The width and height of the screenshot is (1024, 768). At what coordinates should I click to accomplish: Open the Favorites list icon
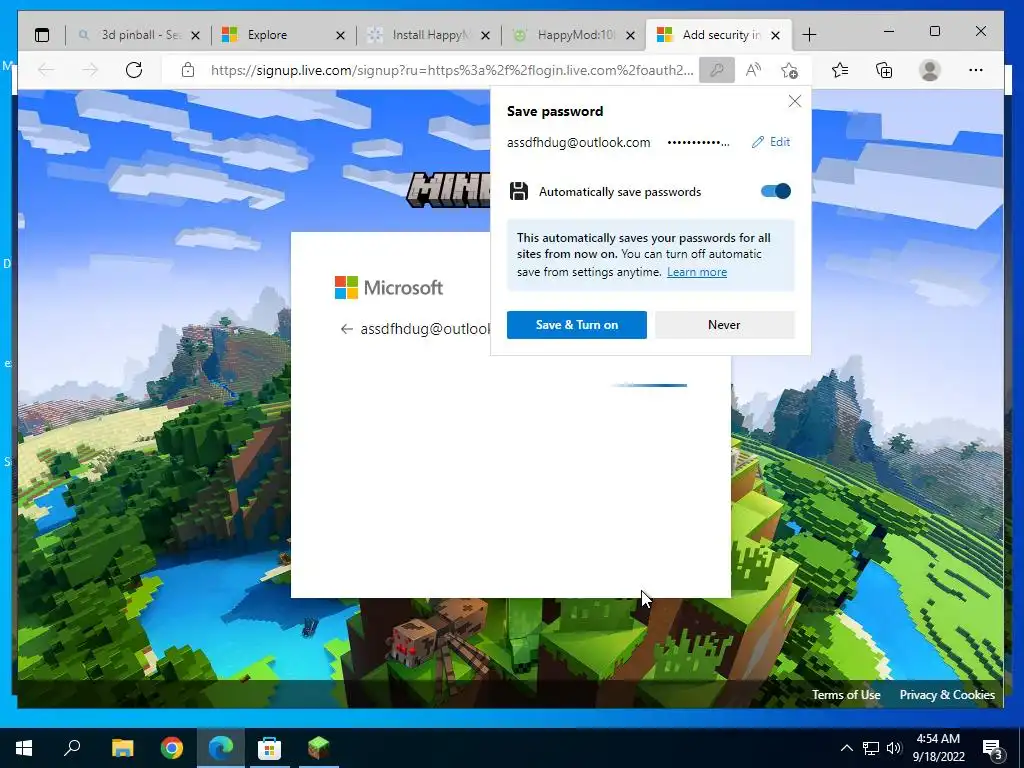[840, 70]
